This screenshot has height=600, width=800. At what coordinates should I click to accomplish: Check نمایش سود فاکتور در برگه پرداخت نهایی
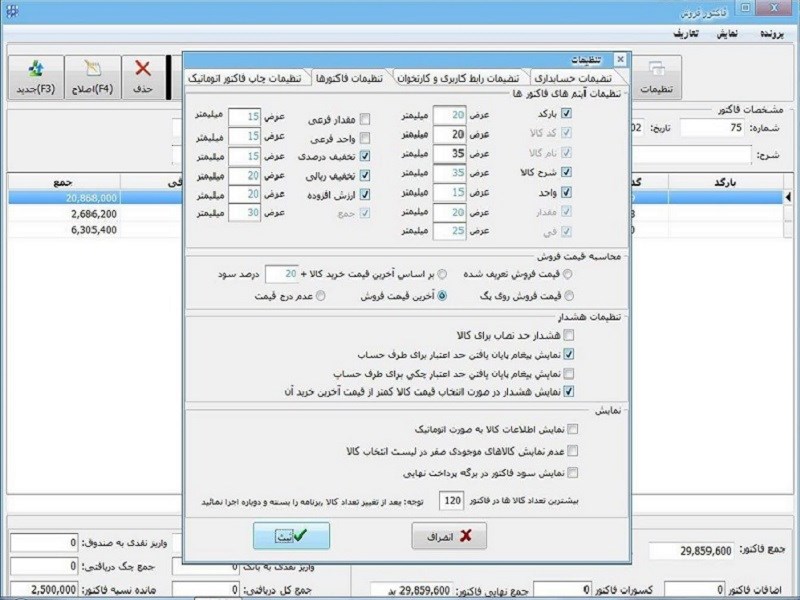[573, 471]
